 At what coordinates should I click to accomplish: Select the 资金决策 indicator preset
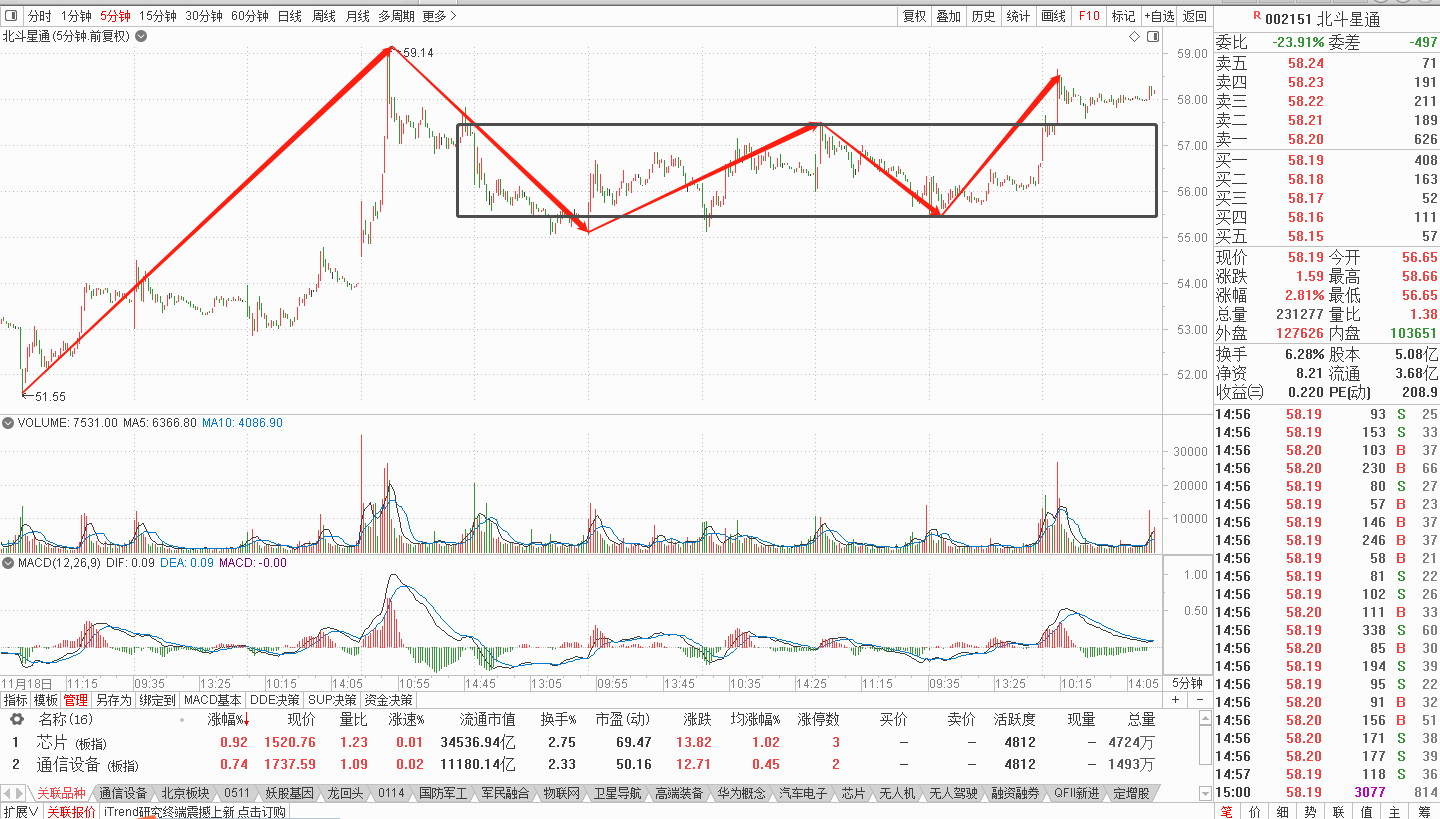tap(389, 700)
